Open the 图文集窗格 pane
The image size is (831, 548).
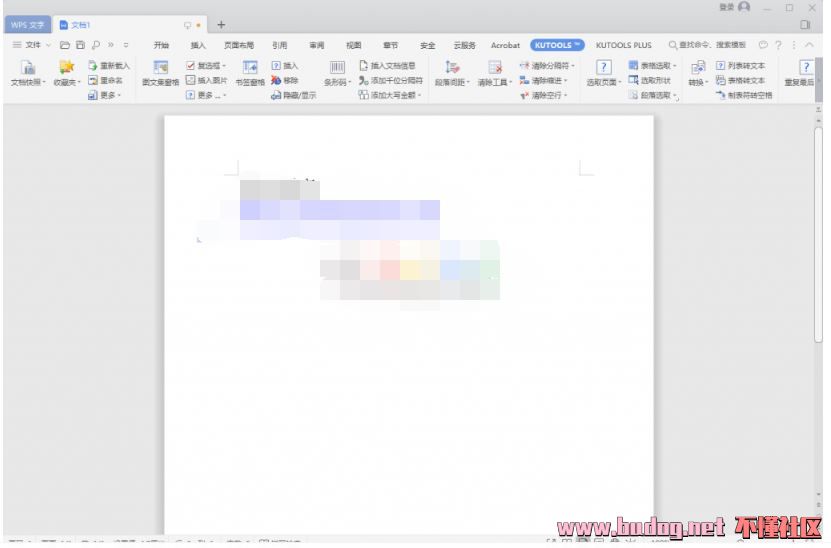pos(161,73)
